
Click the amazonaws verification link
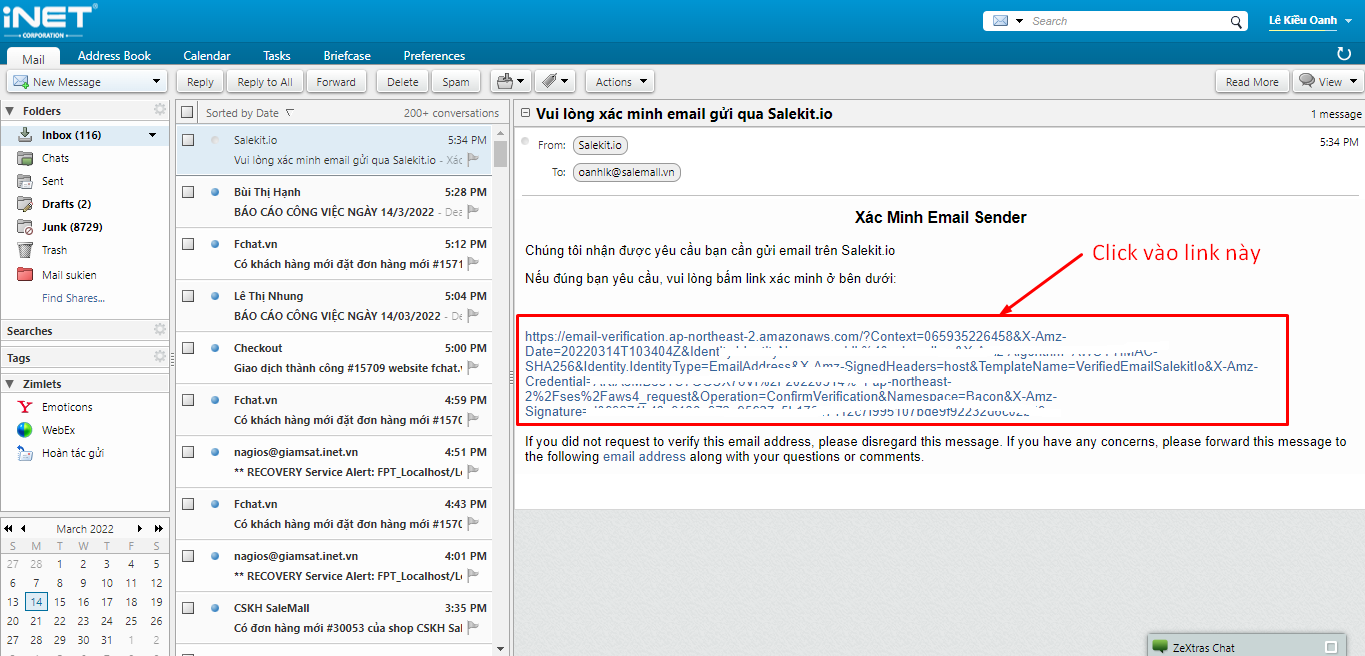(x=890, y=374)
